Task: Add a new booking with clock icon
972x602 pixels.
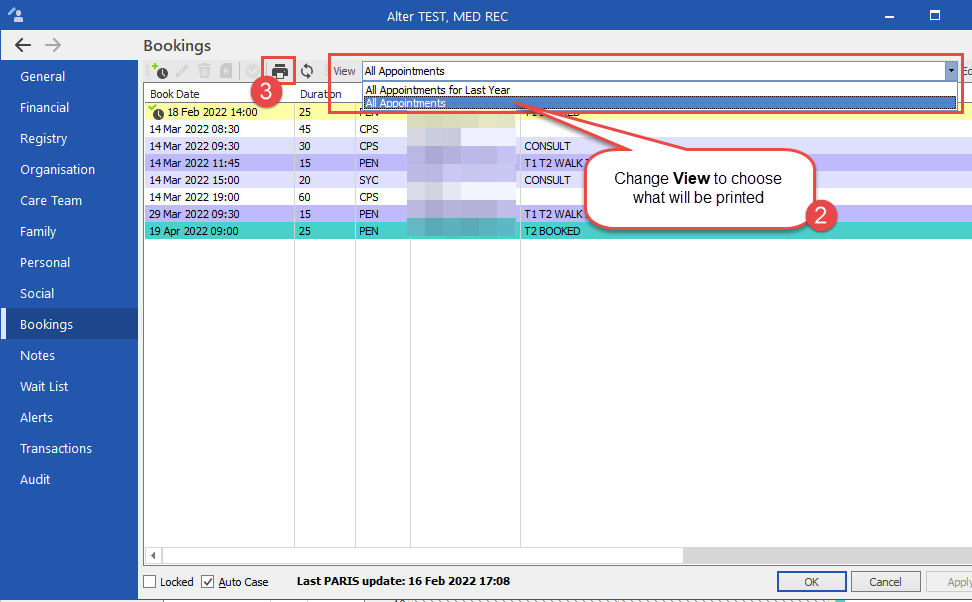Action: [x=159, y=71]
